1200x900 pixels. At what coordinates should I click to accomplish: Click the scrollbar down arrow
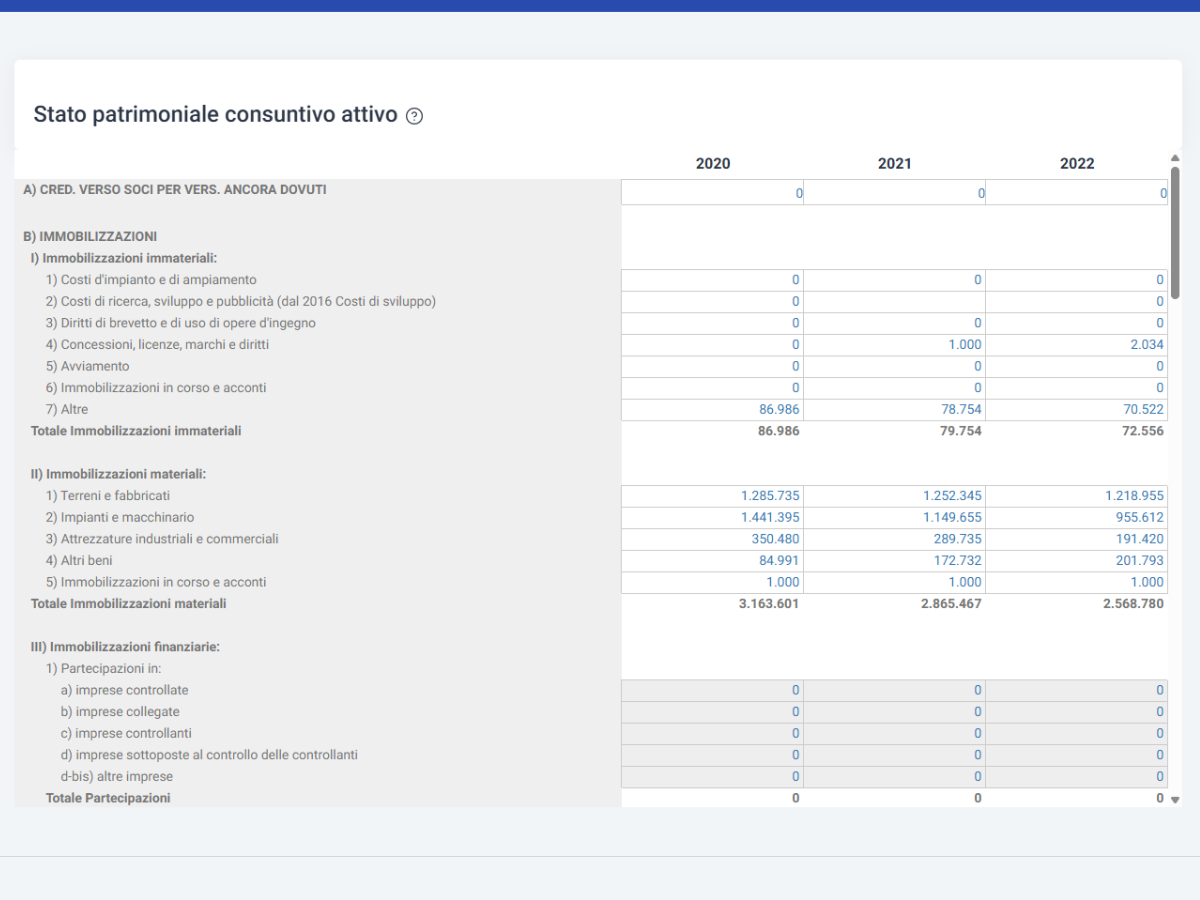1175,800
